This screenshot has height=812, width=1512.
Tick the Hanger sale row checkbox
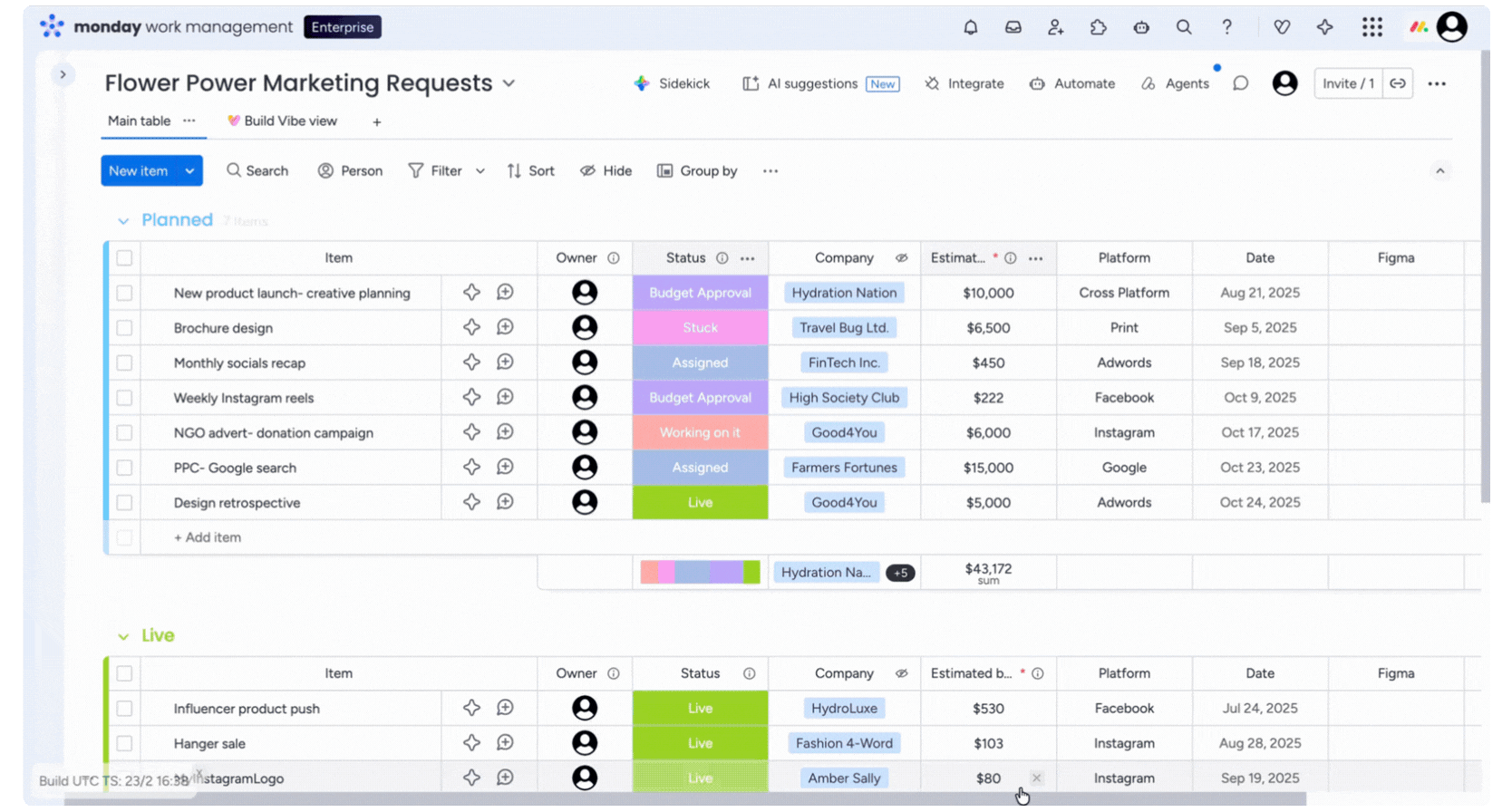124,744
